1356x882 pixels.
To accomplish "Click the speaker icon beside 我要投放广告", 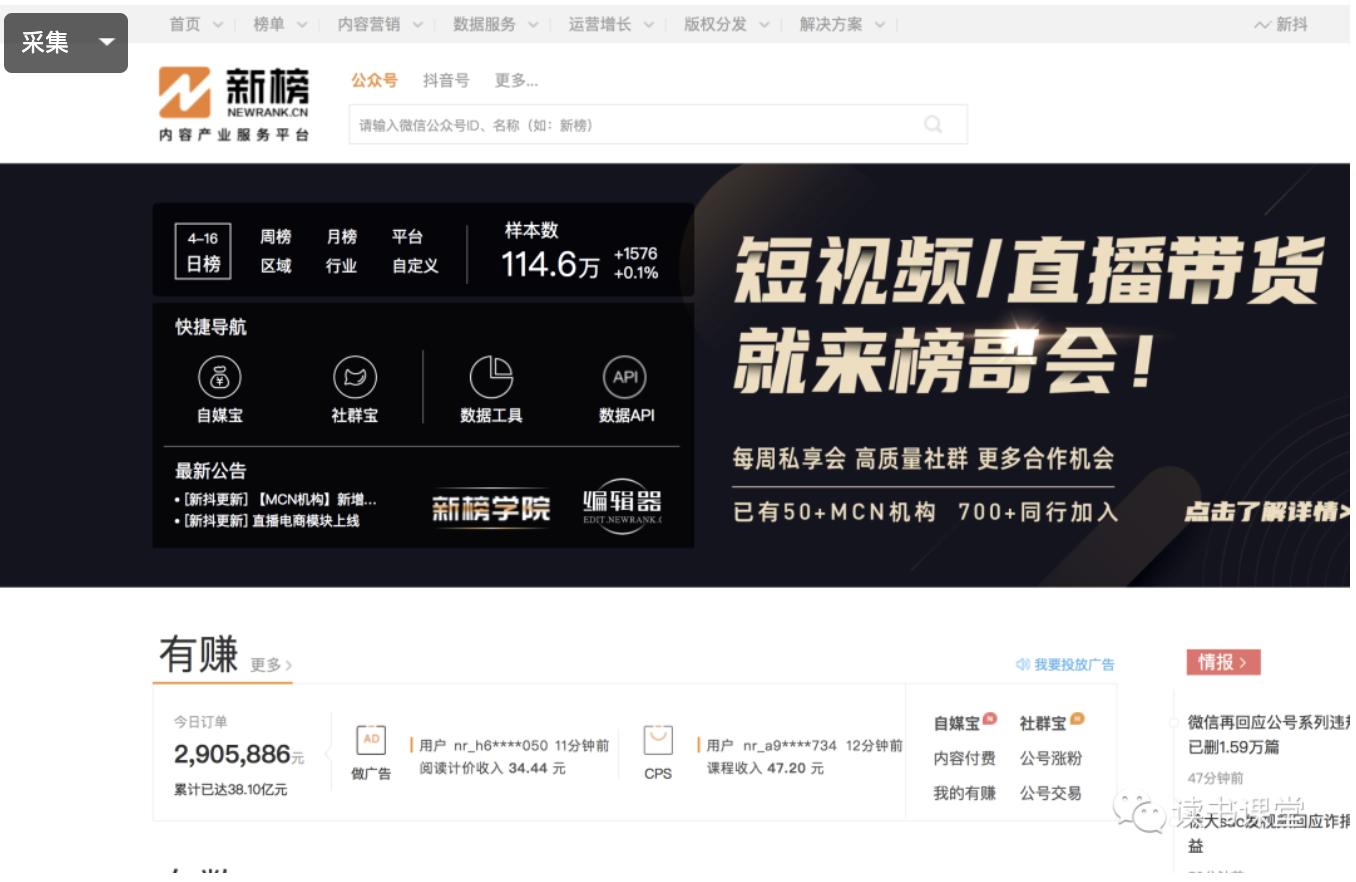I will click(1022, 664).
